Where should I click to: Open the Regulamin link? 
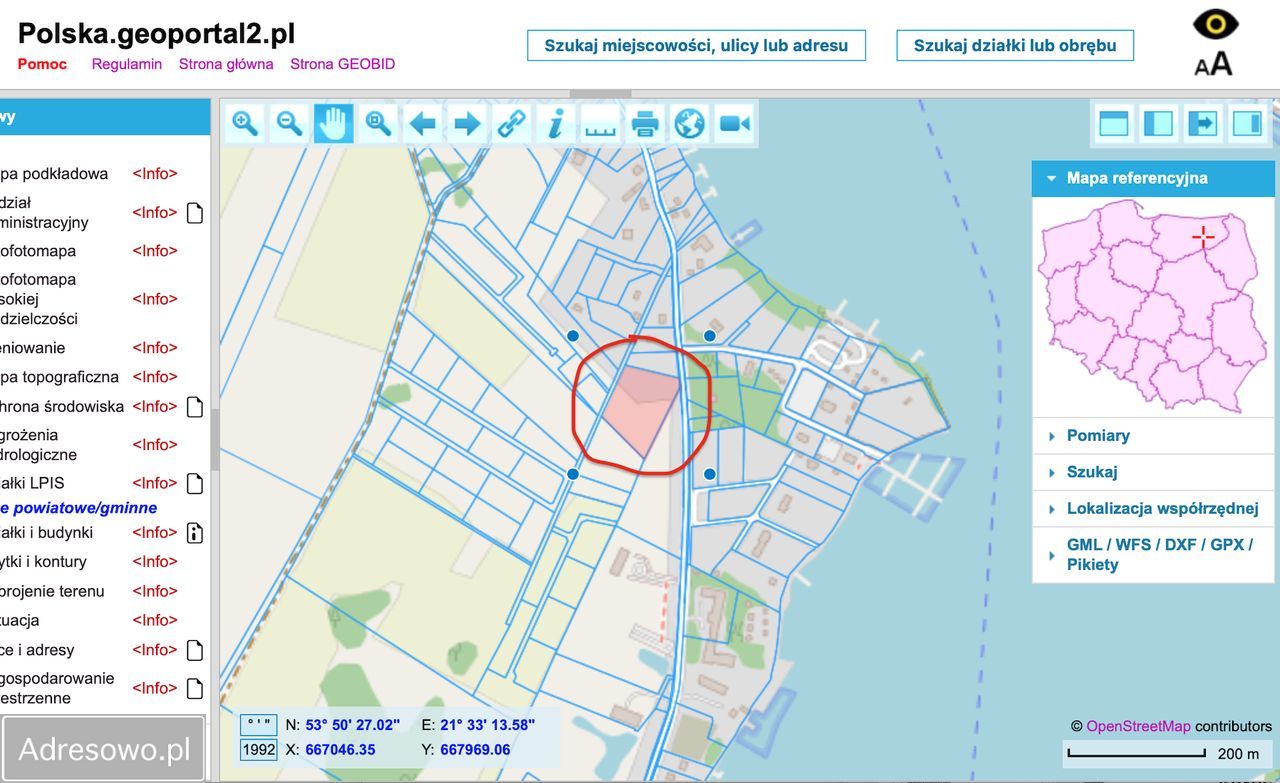(127, 64)
